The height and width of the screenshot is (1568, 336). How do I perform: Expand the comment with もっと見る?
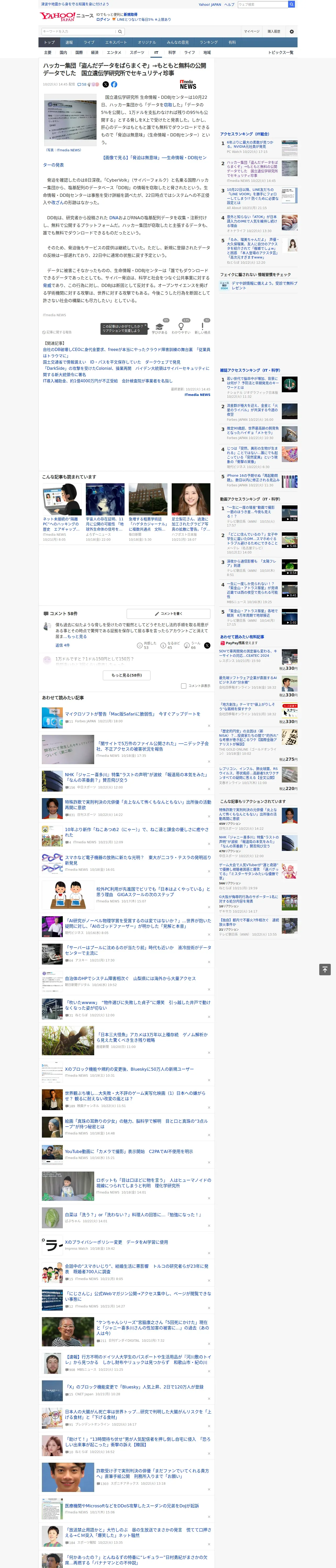77,636
